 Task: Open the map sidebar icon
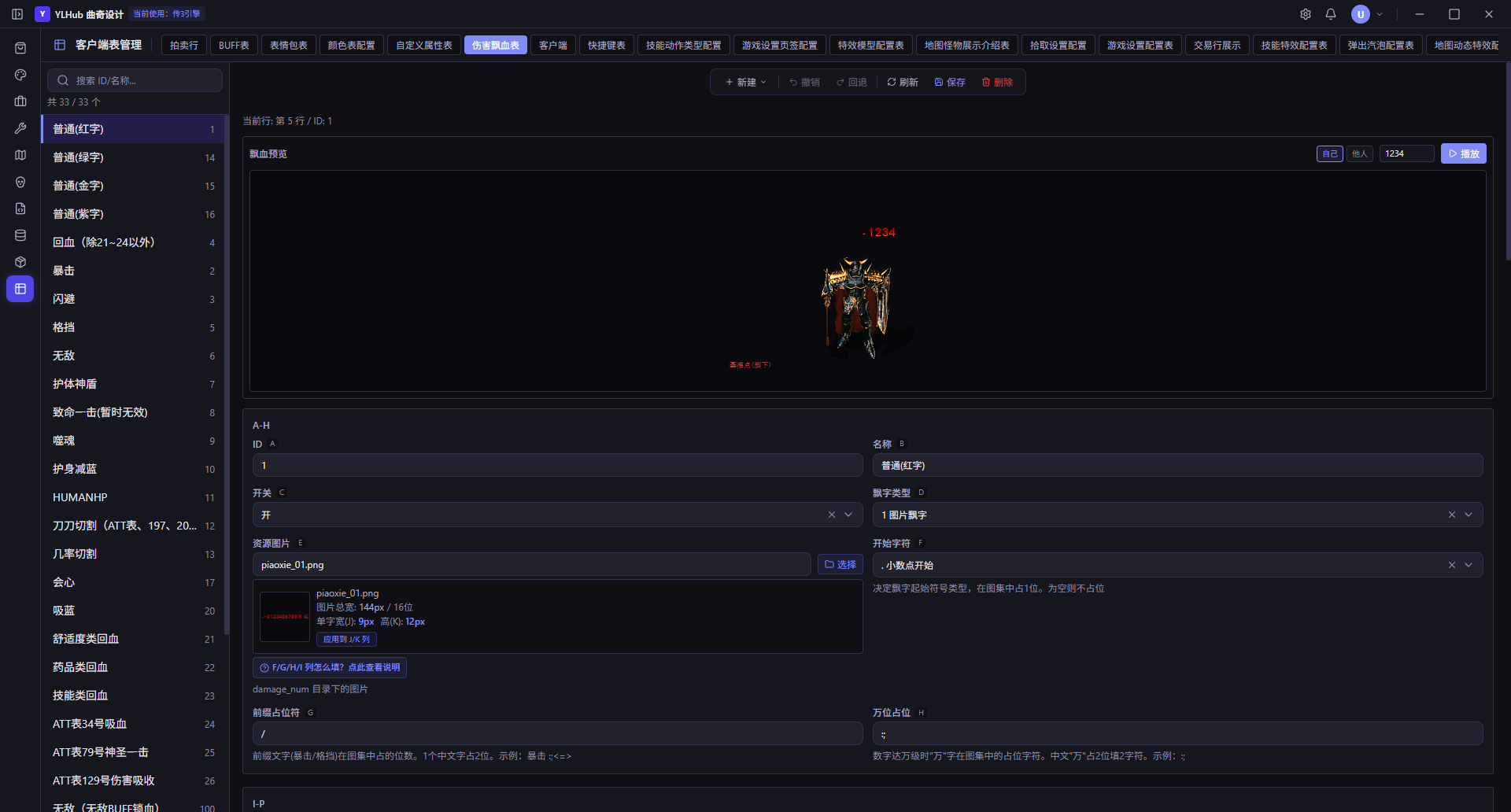pyautogui.click(x=20, y=155)
